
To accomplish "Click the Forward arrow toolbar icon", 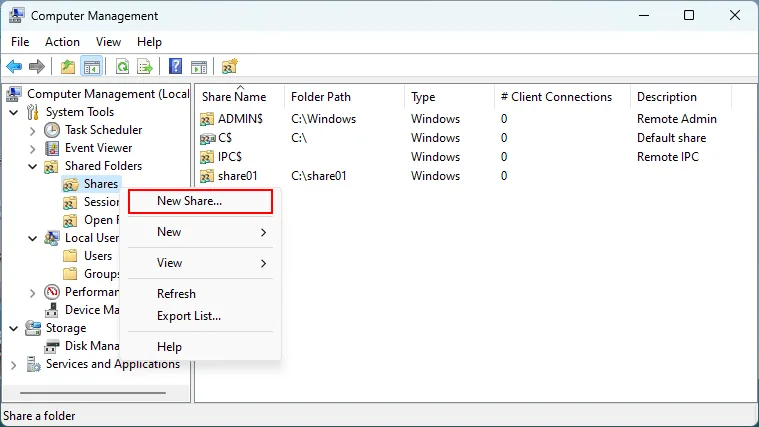I will [37, 66].
